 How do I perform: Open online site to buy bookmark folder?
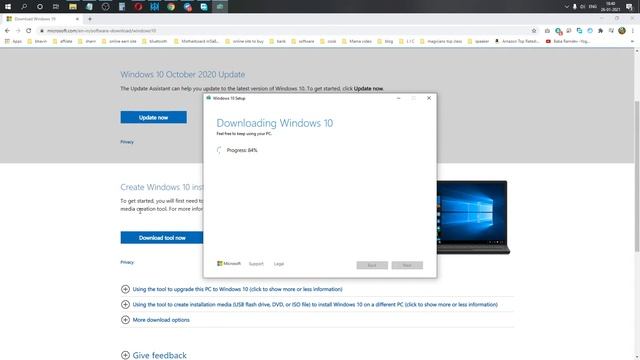[244, 41]
